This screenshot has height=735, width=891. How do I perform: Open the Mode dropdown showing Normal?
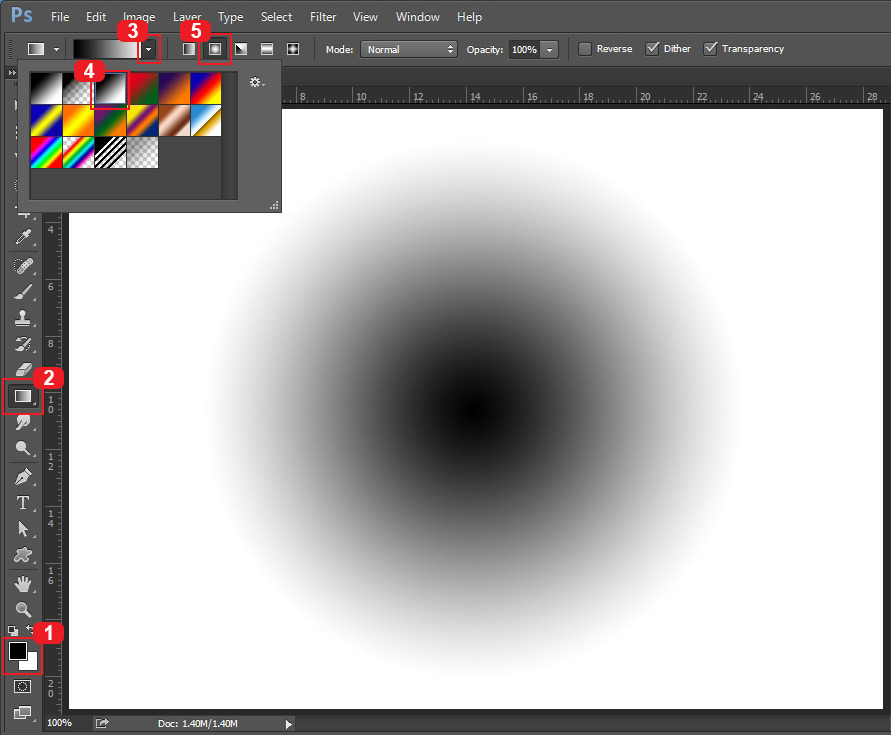409,49
